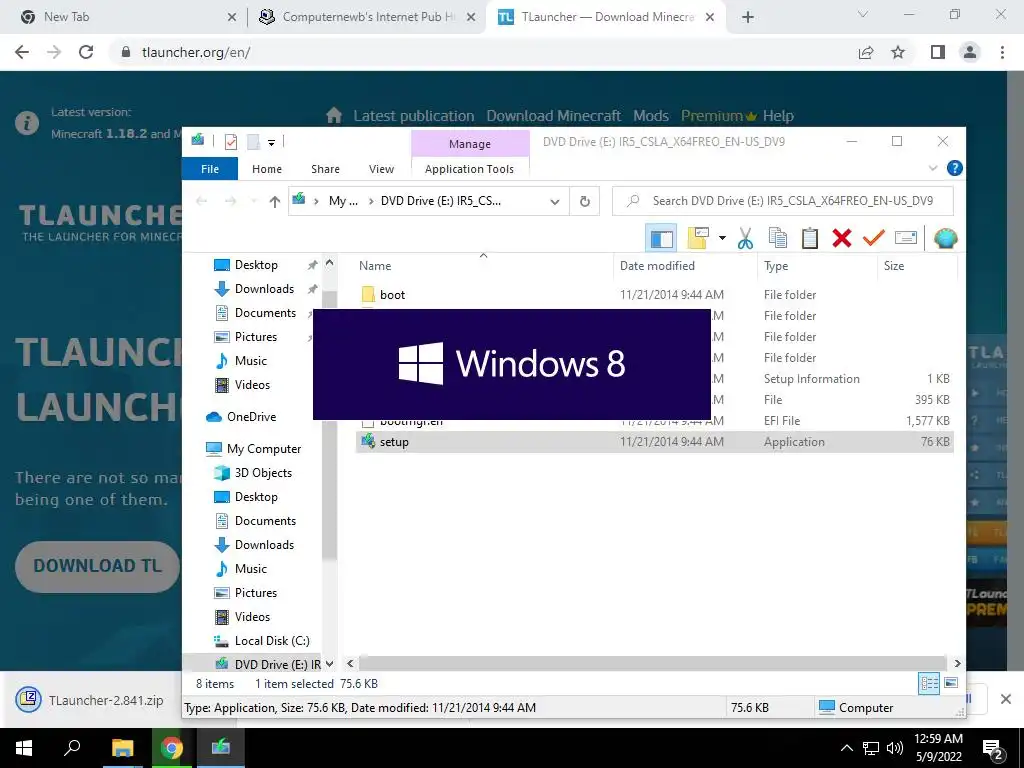
Task: Select My Computer in the navigation pane
Action: pyautogui.click(x=264, y=449)
